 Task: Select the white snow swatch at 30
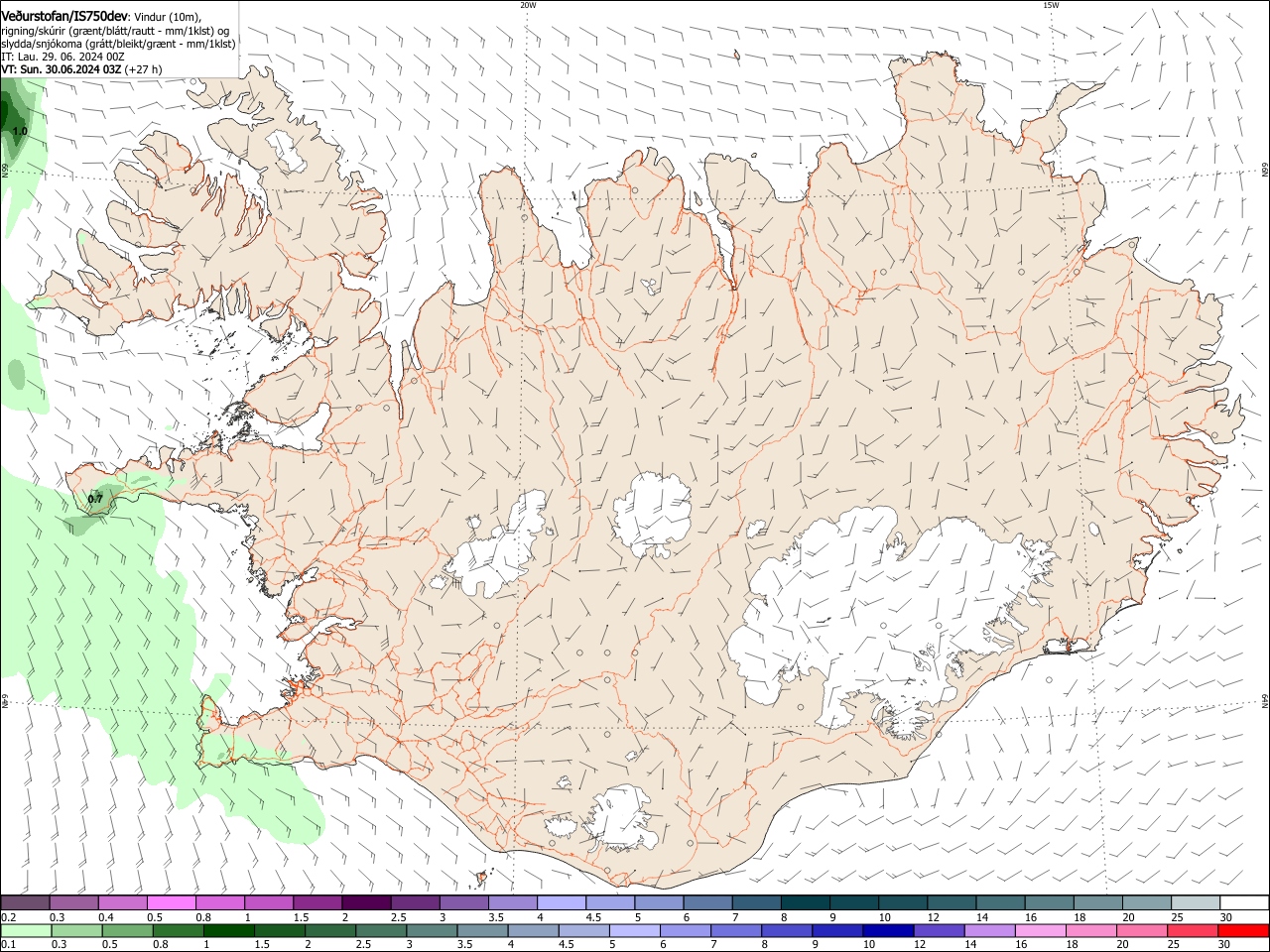(x=1244, y=903)
